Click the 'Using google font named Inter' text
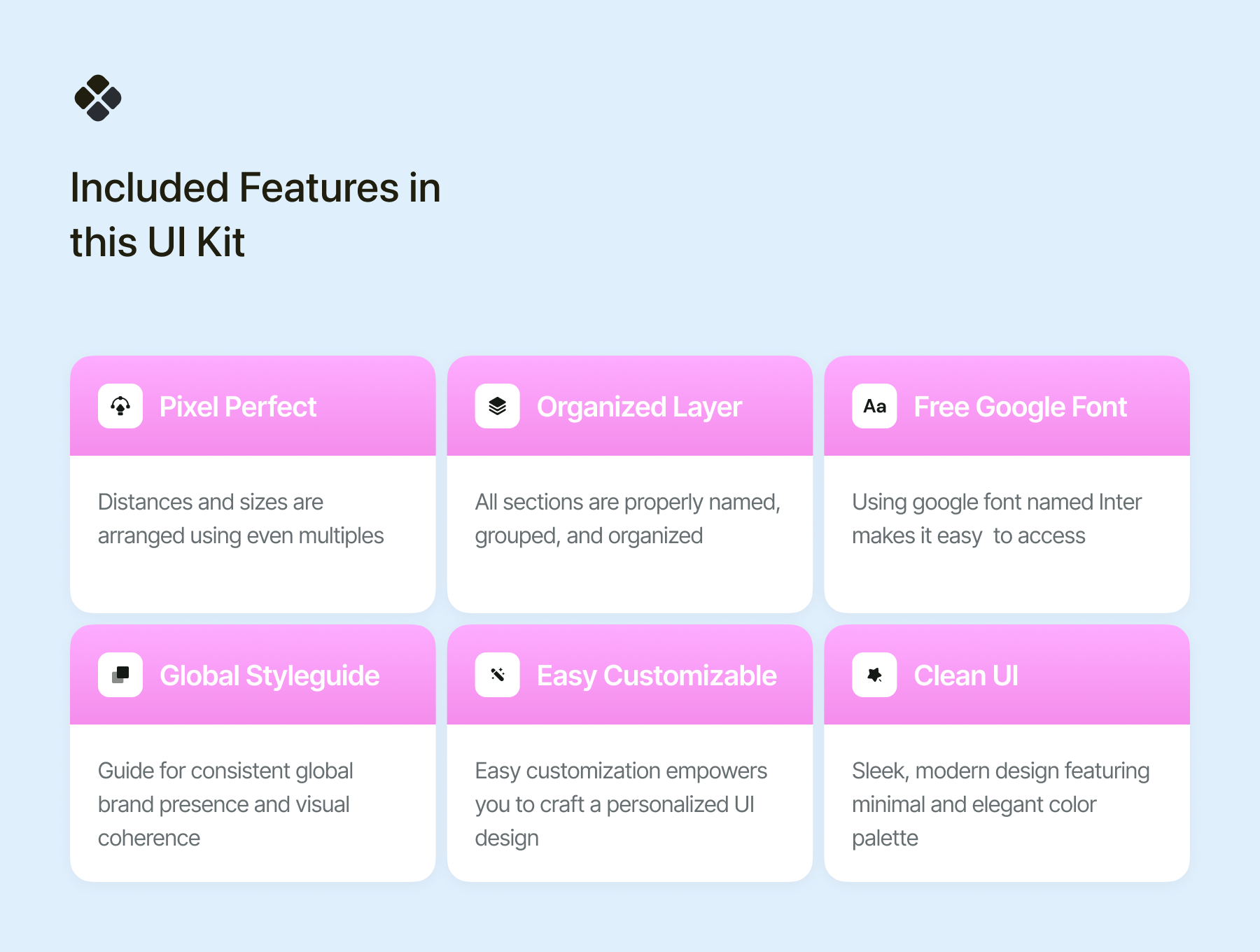This screenshot has width=1260, height=952. [x=996, y=519]
